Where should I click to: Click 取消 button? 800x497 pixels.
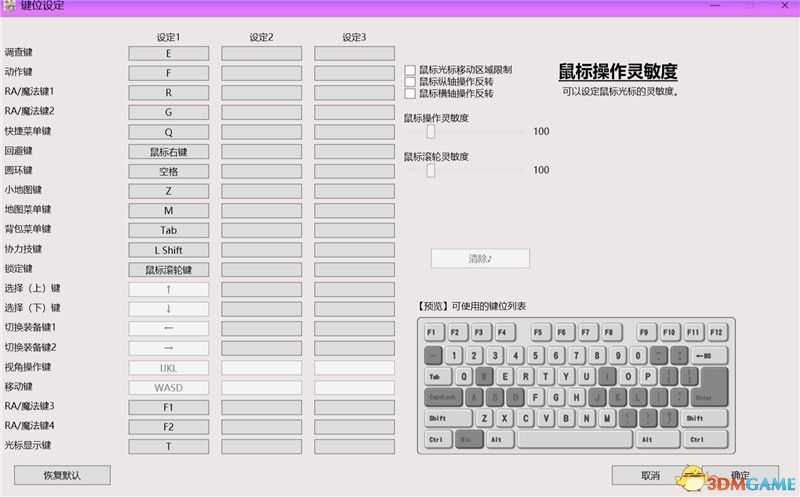point(650,475)
